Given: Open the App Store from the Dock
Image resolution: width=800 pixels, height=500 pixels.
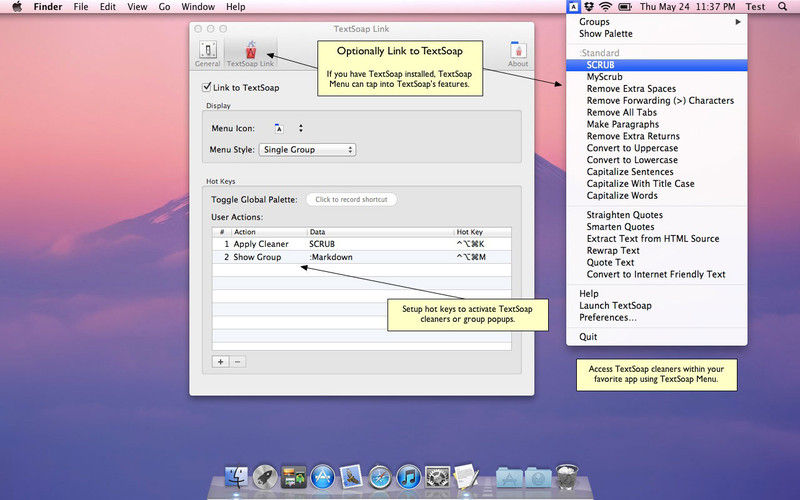Looking at the screenshot, I should (322, 476).
